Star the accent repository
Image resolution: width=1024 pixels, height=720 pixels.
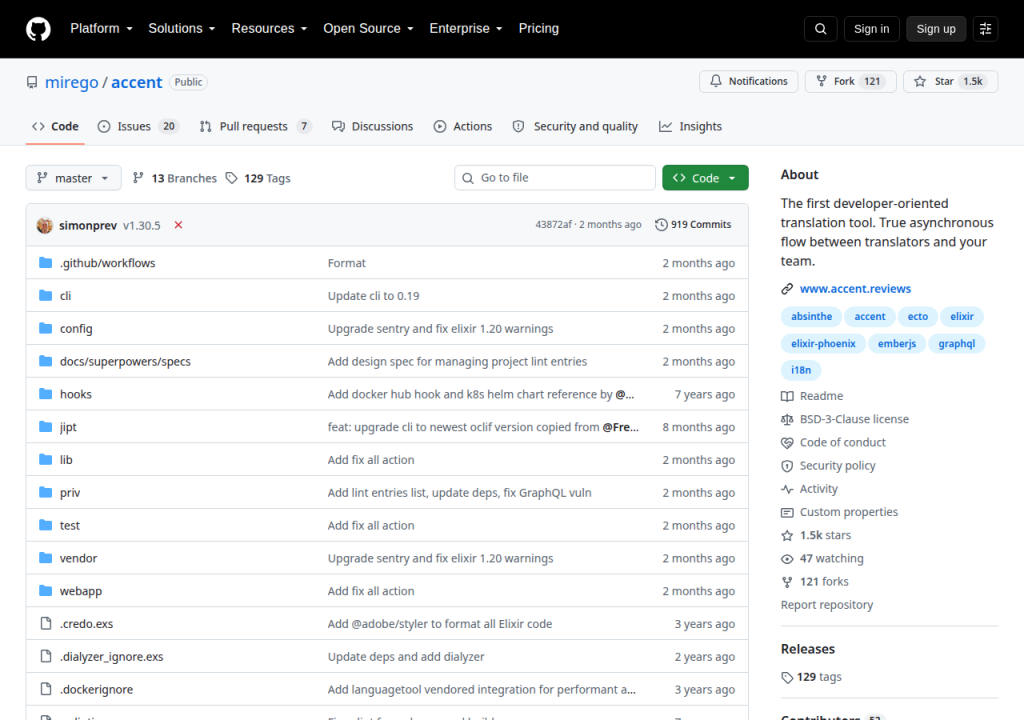point(950,82)
